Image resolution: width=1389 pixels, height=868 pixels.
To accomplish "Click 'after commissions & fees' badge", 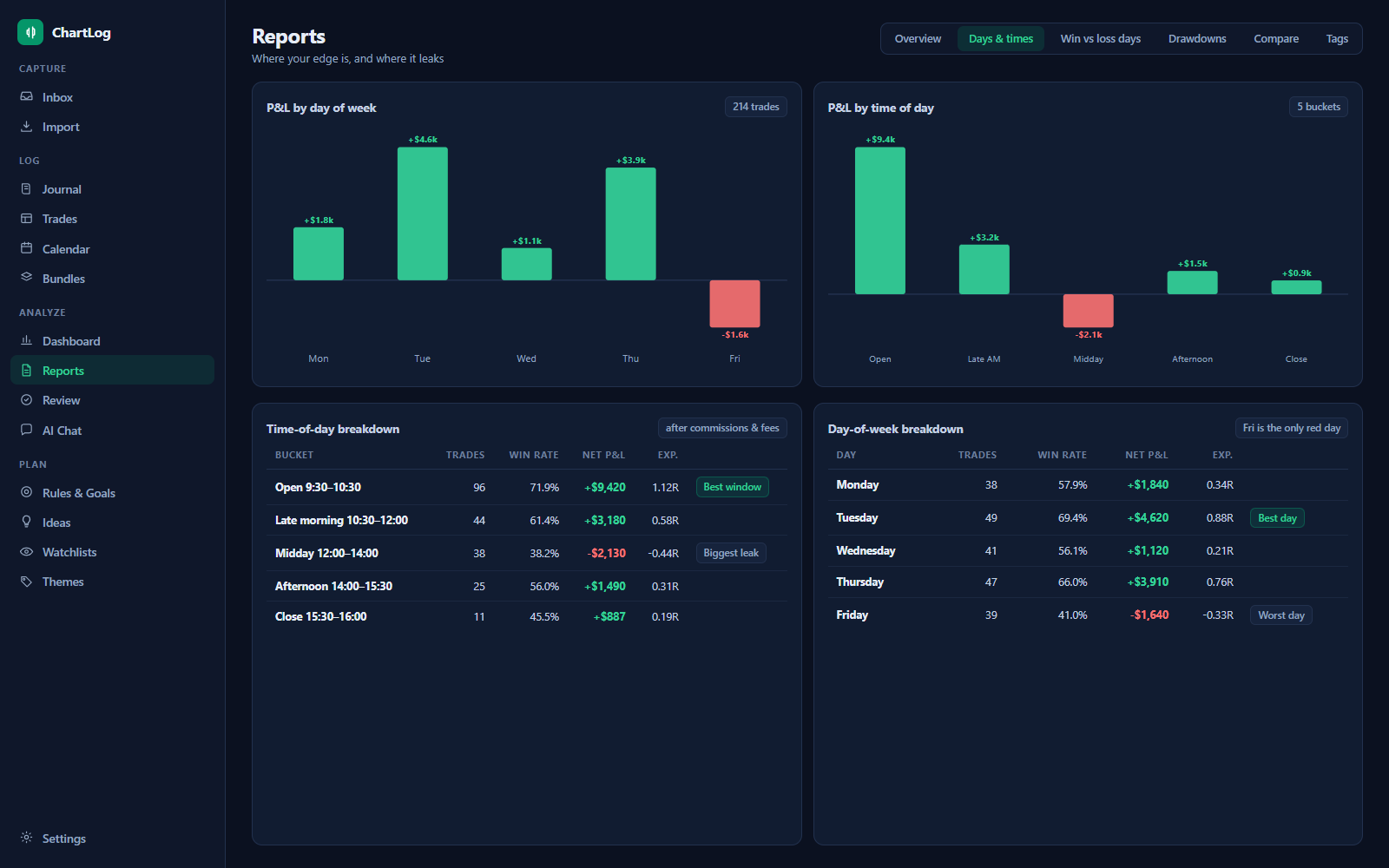I will tap(722, 428).
